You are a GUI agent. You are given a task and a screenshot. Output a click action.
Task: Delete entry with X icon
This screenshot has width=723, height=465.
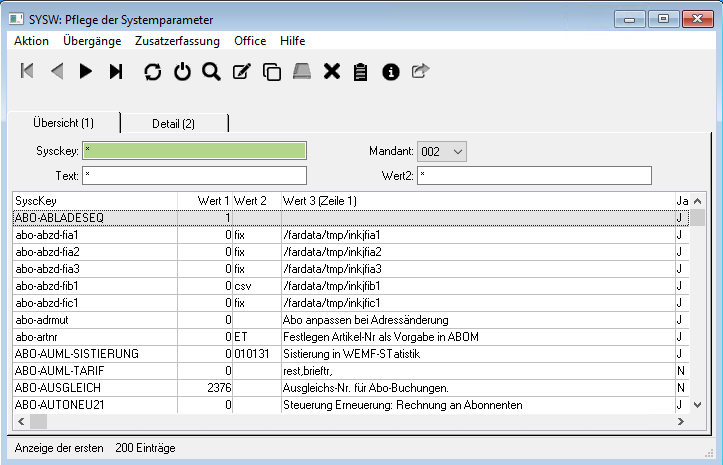click(332, 71)
